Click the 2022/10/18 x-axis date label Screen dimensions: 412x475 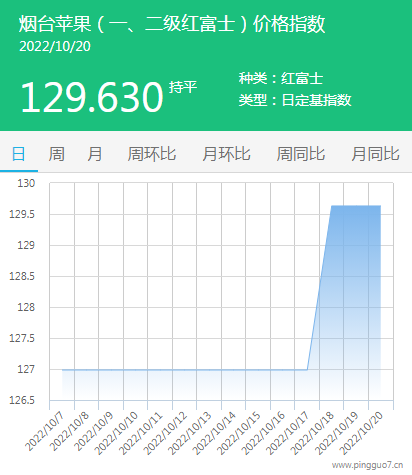pyautogui.click(x=313, y=433)
